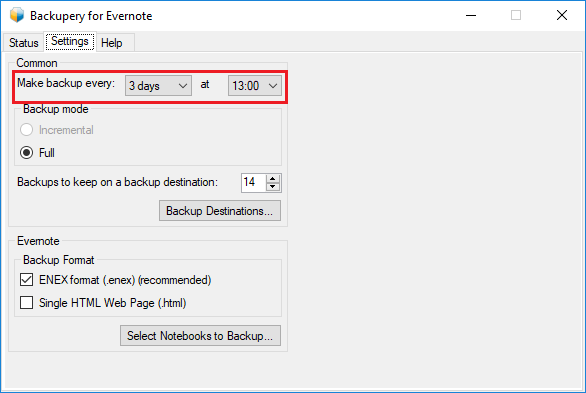Go to the Help tab

tap(112, 43)
